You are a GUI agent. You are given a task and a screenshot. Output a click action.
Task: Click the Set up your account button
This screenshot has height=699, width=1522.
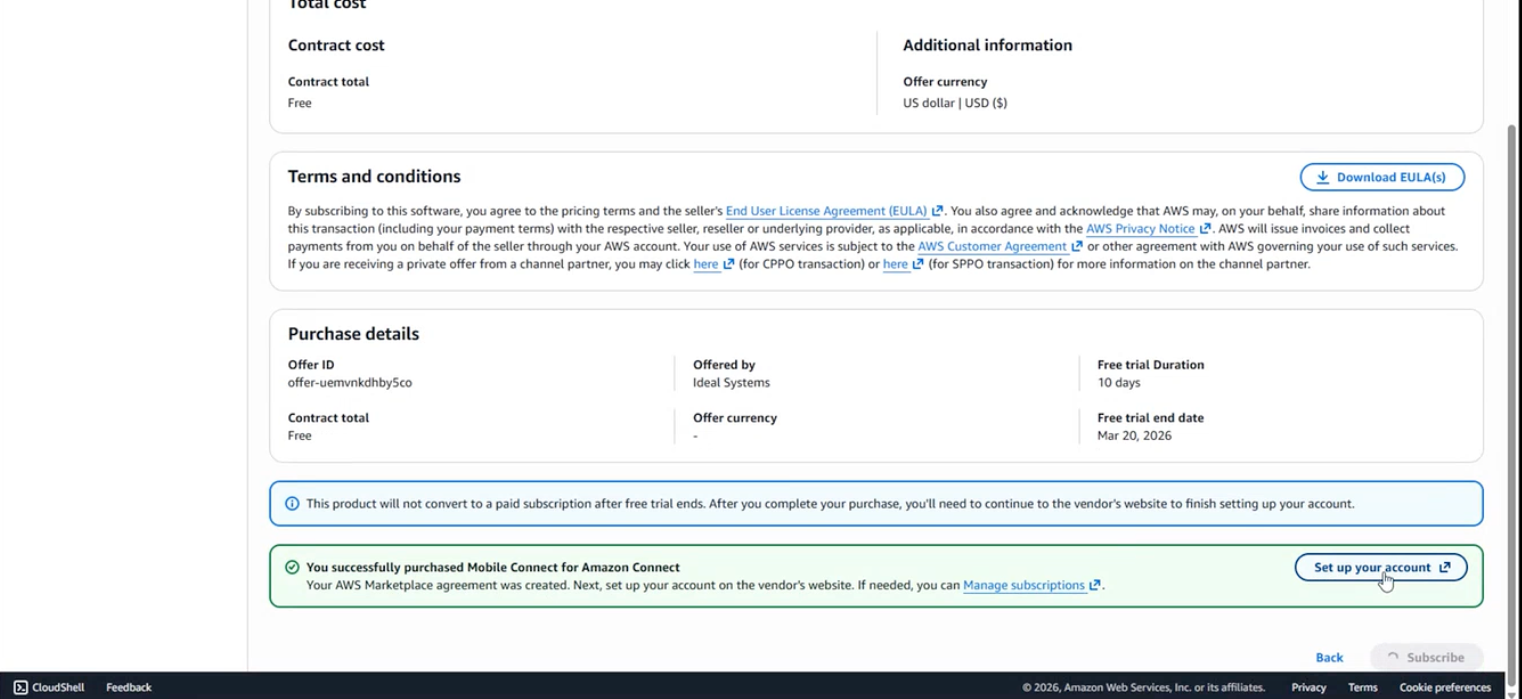click(x=1381, y=567)
